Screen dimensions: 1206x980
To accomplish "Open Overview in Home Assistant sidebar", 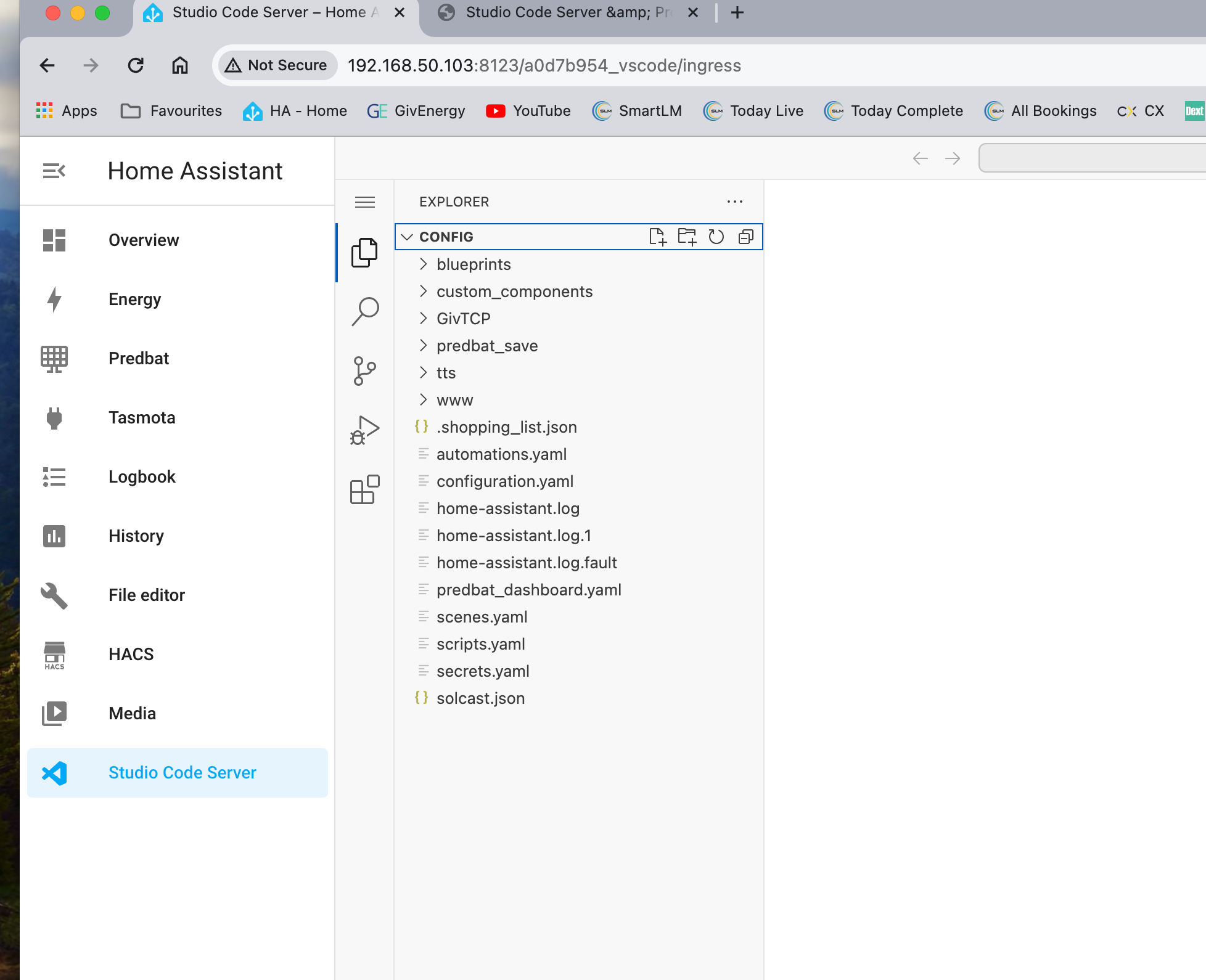I will [178, 240].
